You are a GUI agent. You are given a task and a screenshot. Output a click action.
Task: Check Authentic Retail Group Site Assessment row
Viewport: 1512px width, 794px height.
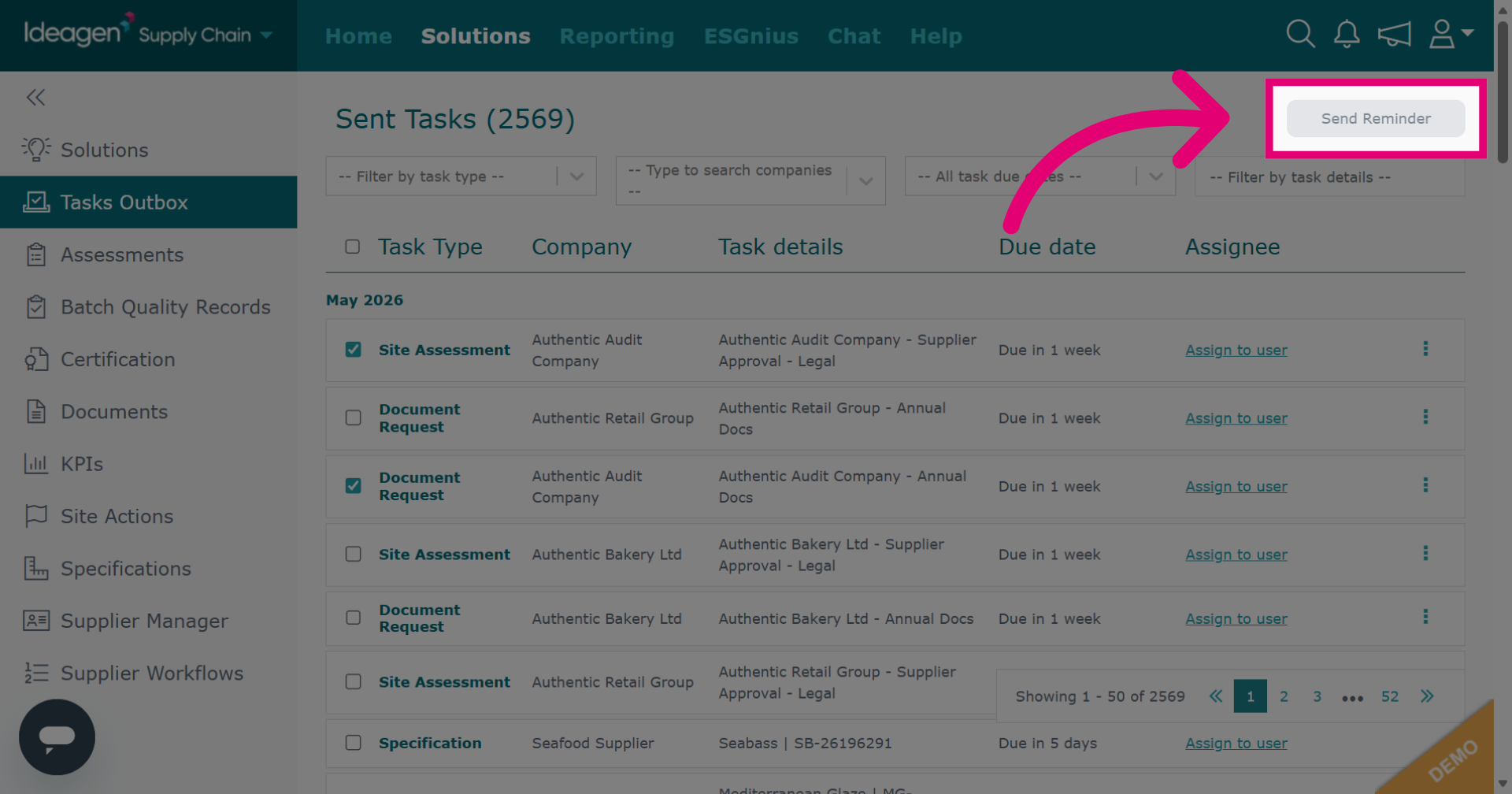(353, 681)
